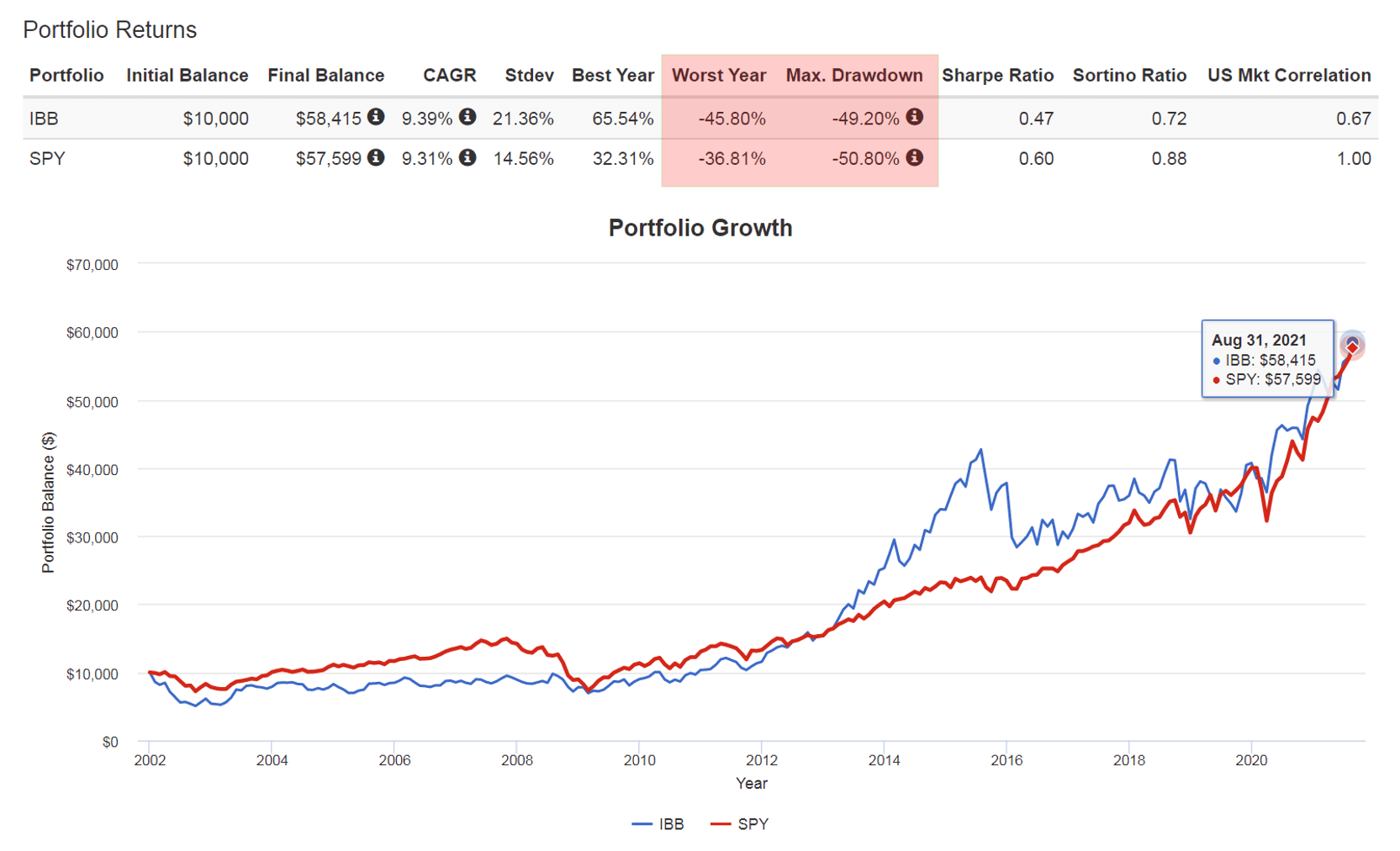Select the IBB portfolio name cell
The height and width of the screenshot is (851, 1400).
pyautogui.click(x=44, y=119)
